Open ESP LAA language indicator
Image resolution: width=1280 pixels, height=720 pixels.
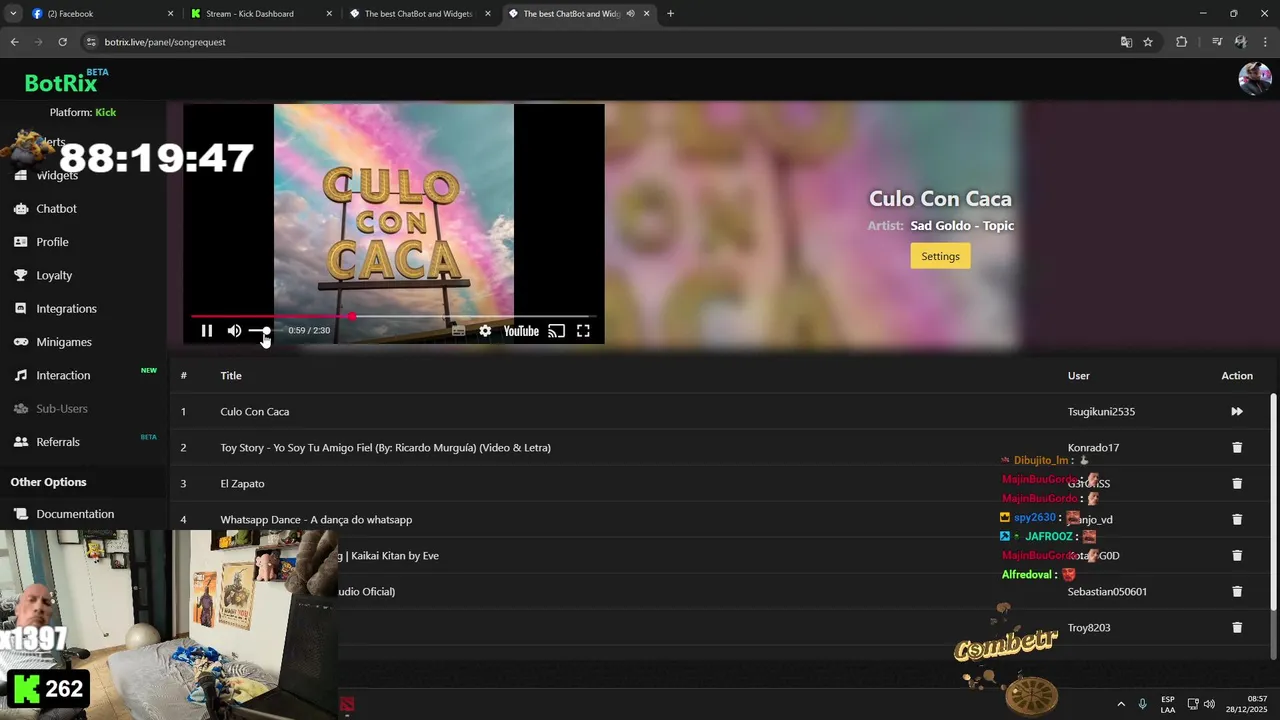pos(1168,704)
